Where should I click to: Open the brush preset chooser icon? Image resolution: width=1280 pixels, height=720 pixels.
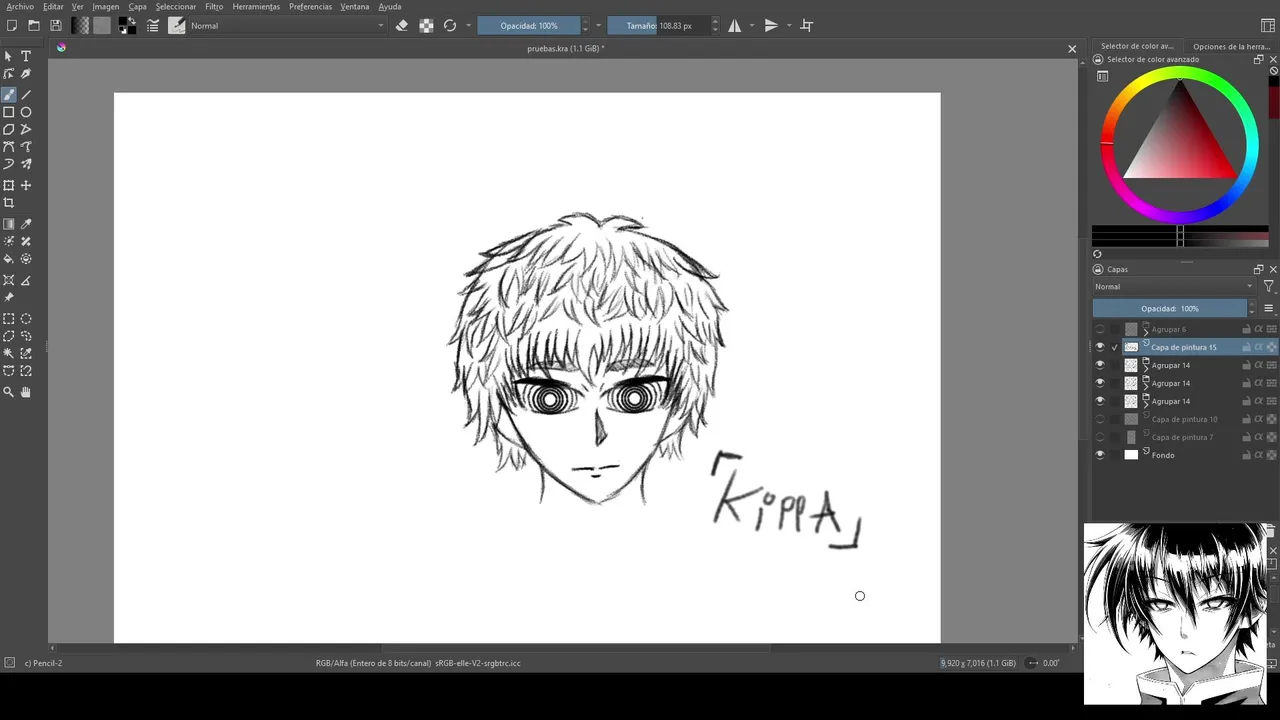tap(177, 26)
